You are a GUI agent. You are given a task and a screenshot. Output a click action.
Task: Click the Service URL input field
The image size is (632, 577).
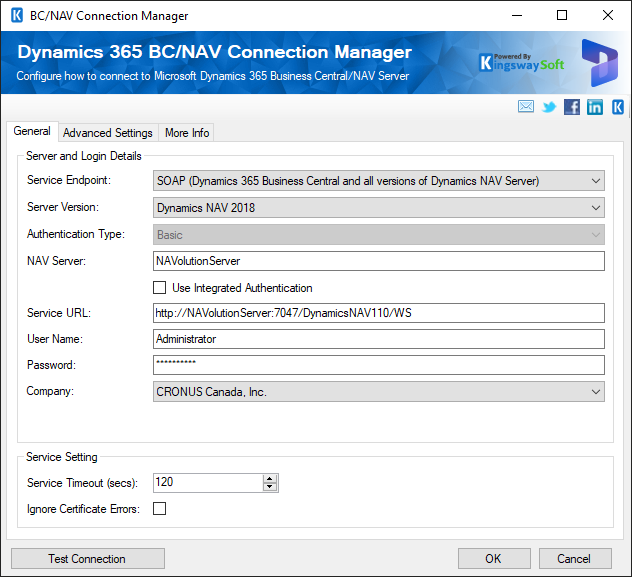(x=379, y=313)
